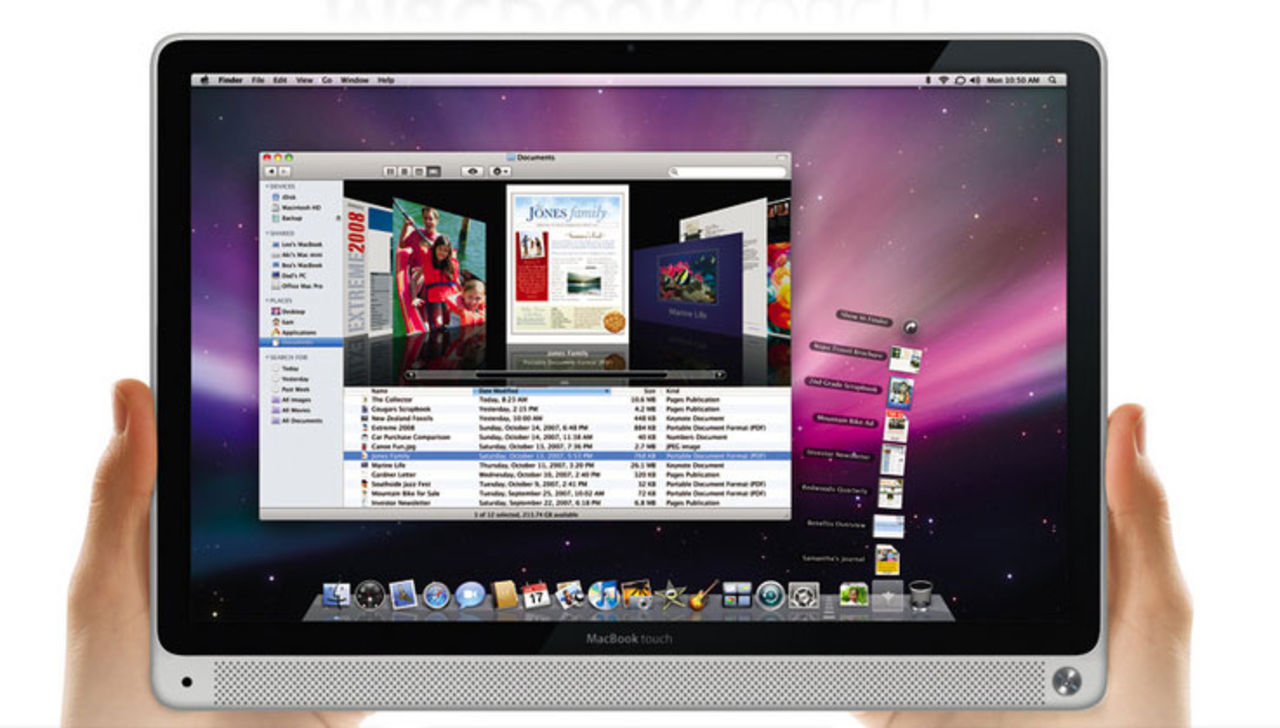Image resolution: width=1280 pixels, height=728 pixels.
Task: Open iCal calendar in the dock
Action: pyautogui.click(x=537, y=596)
